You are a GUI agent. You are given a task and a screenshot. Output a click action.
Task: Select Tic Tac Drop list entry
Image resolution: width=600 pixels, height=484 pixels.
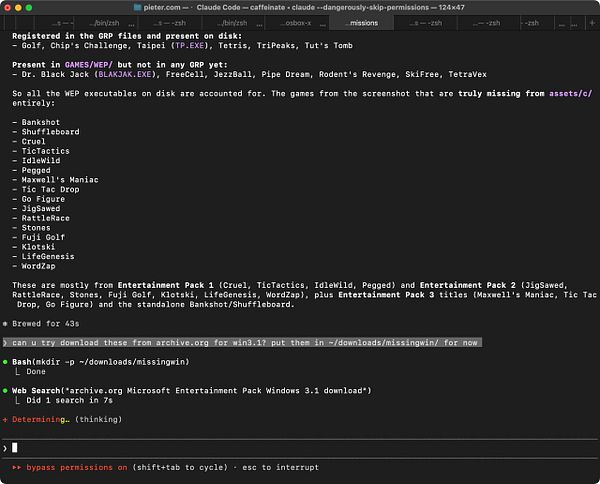click(51, 189)
